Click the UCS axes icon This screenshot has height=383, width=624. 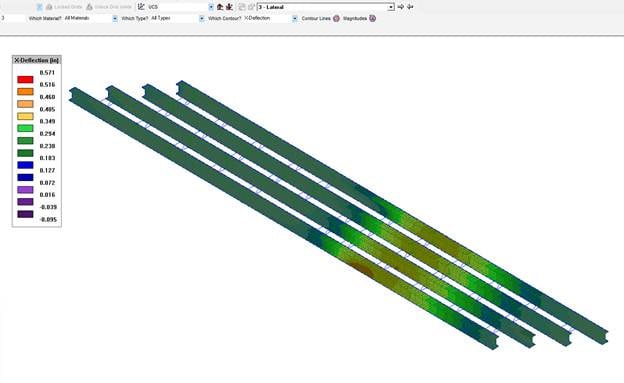pos(141,7)
